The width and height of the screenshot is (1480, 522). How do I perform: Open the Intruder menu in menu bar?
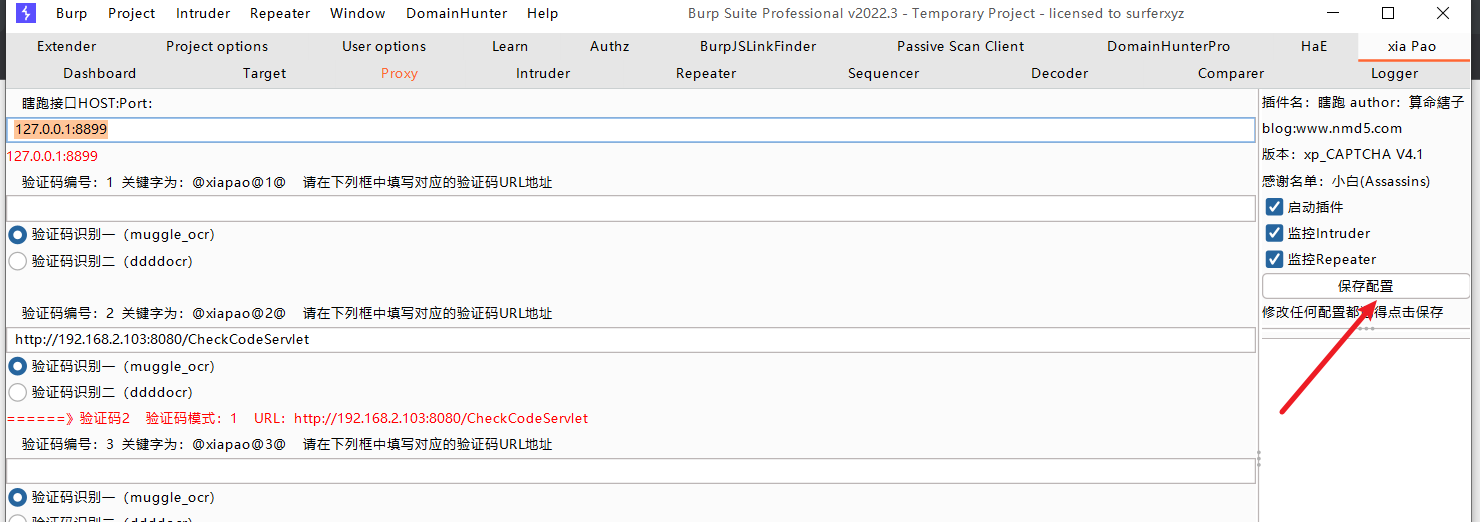point(203,13)
